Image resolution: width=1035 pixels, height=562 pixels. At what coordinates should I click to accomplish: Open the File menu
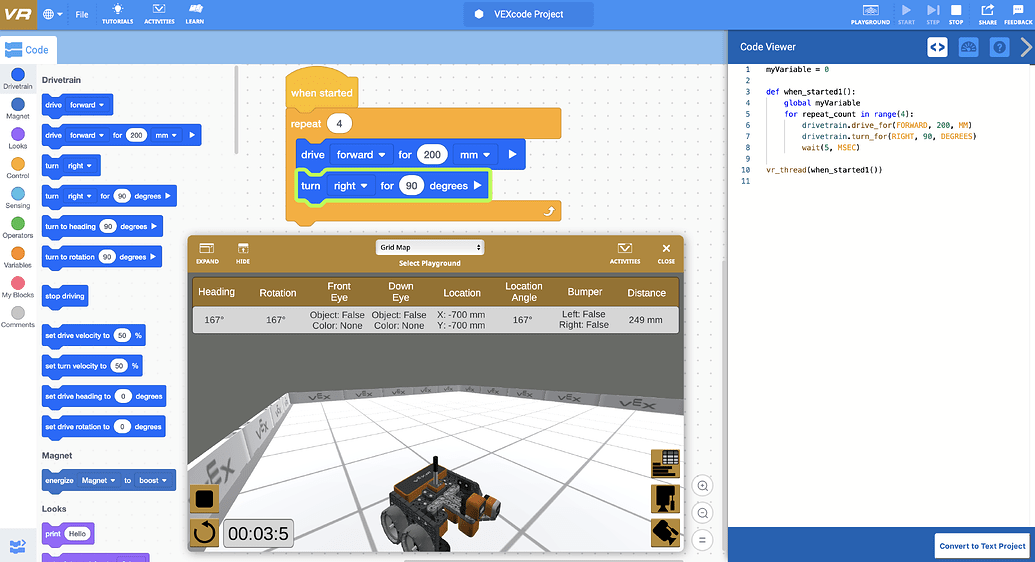pyautogui.click(x=82, y=15)
